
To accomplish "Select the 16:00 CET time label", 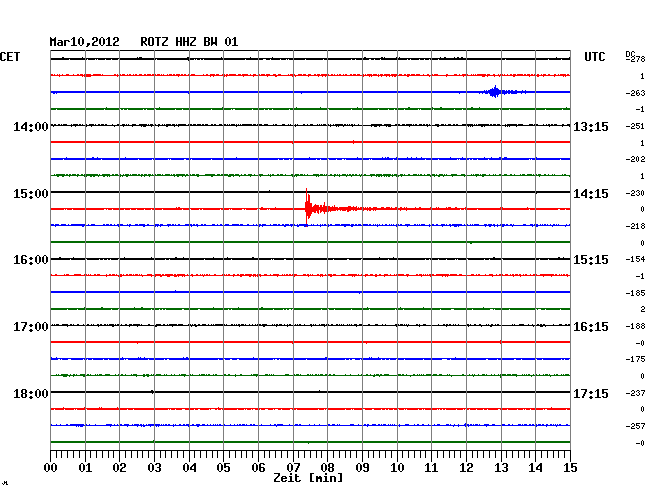I will coord(31,260).
